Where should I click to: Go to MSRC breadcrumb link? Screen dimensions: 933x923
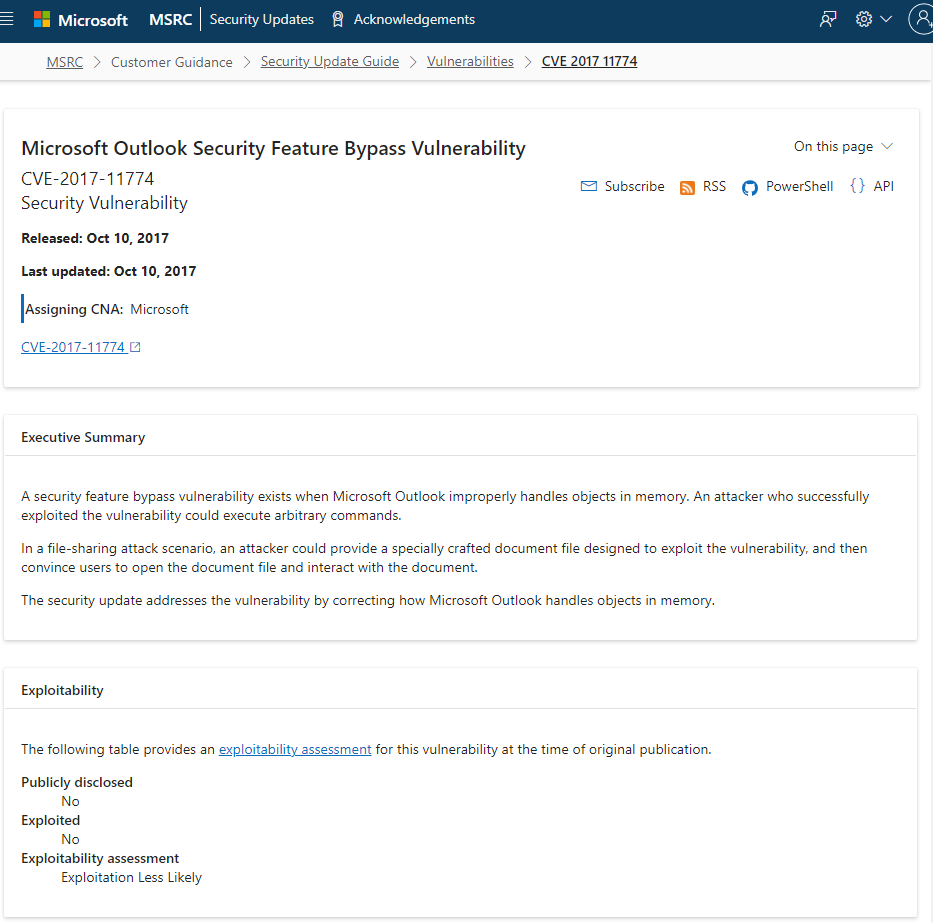pyautogui.click(x=65, y=62)
